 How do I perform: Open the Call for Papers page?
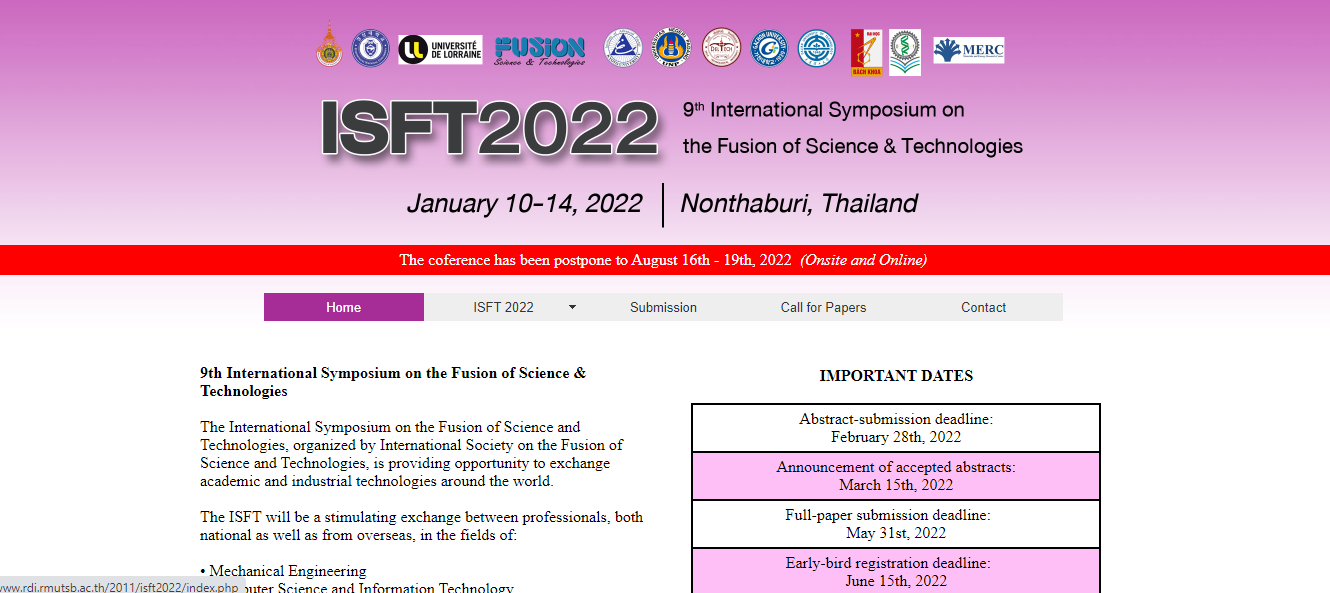coord(823,307)
